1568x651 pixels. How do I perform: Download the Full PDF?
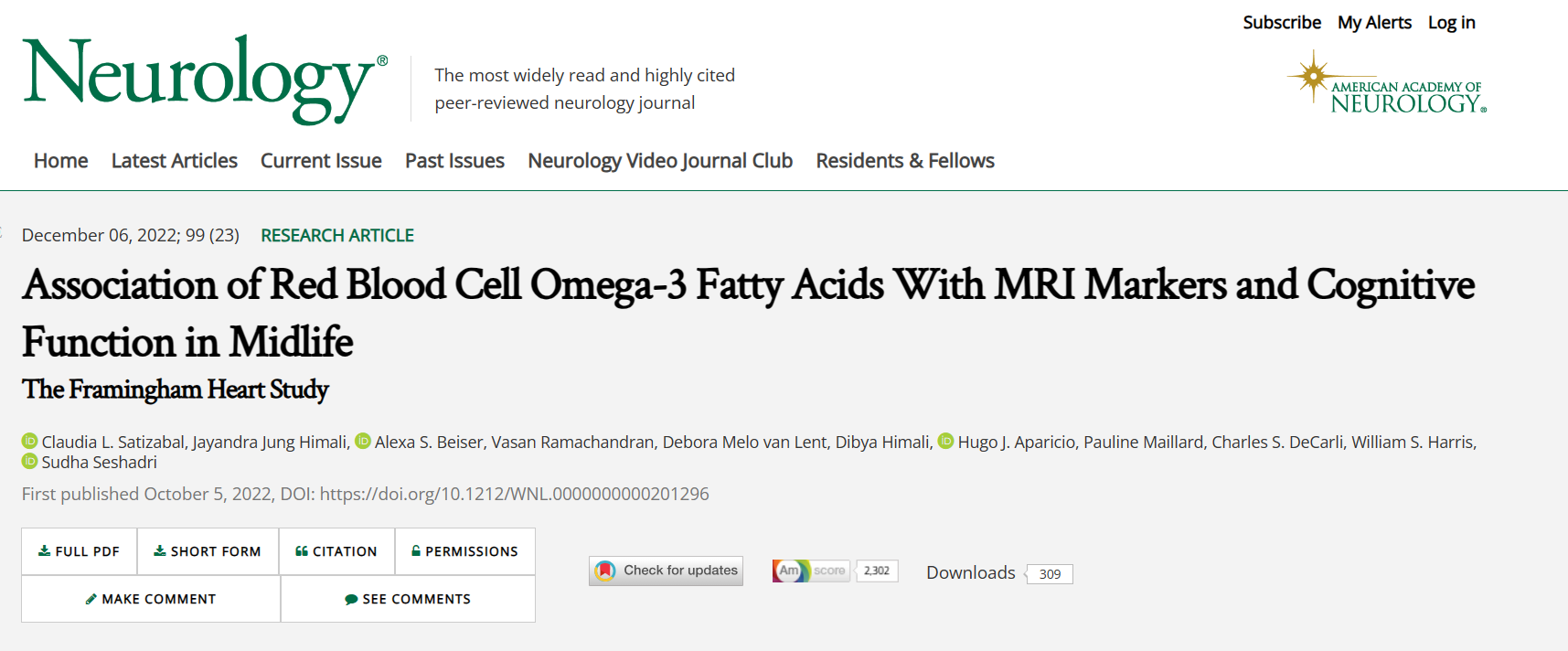click(x=80, y=551)
